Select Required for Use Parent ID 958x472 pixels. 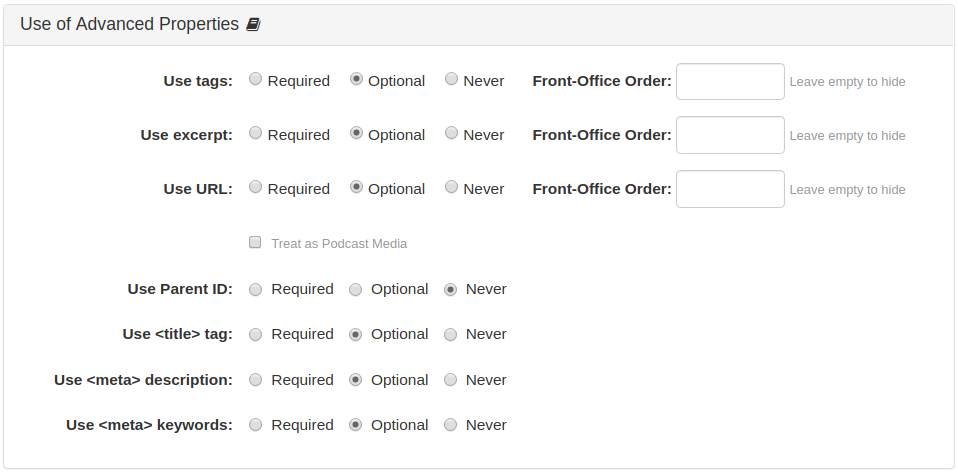[x=255, y=289]
